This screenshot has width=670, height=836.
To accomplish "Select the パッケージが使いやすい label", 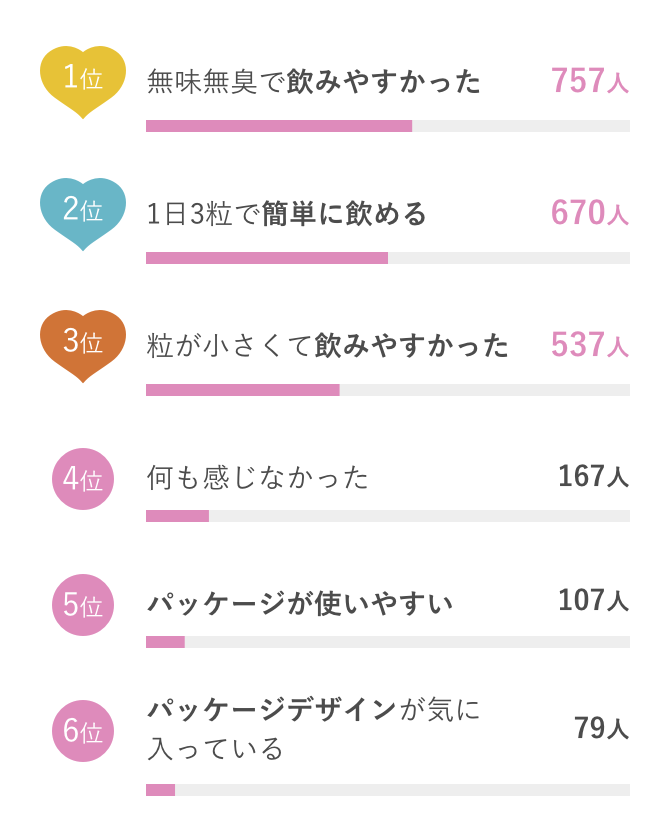I will tap(300, 604).
